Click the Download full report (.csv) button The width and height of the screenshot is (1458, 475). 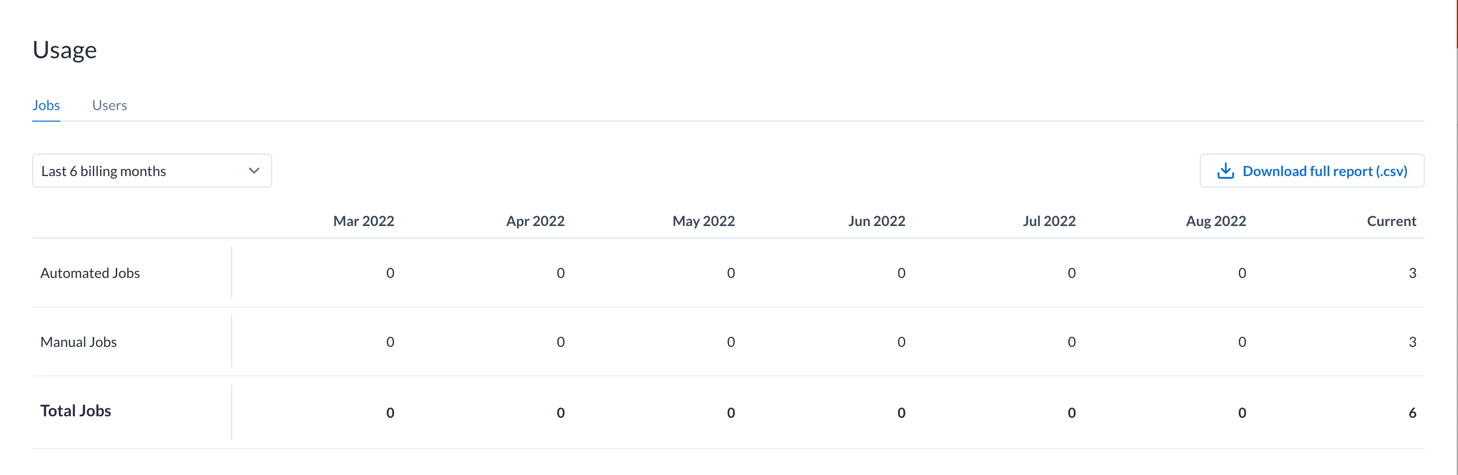click(x=1311, y=171)
